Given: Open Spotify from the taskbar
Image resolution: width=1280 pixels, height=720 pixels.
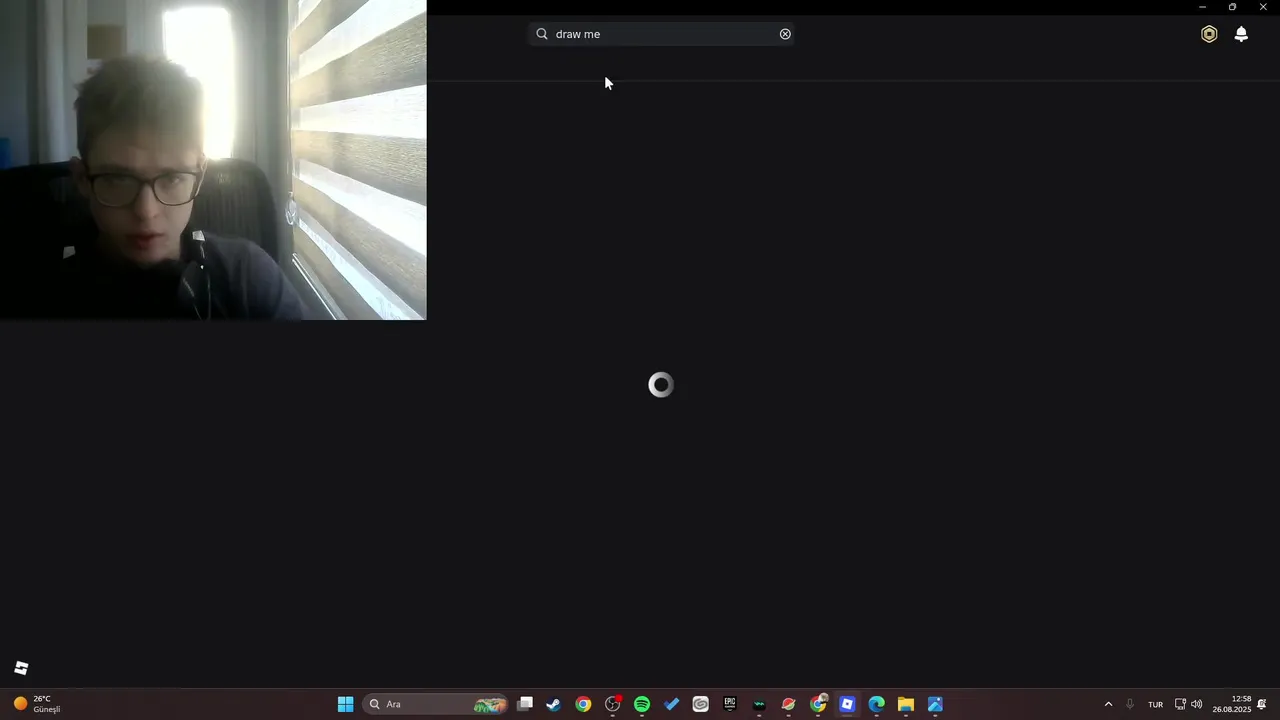Looking at the screenshot, I should tap(642, 704).
